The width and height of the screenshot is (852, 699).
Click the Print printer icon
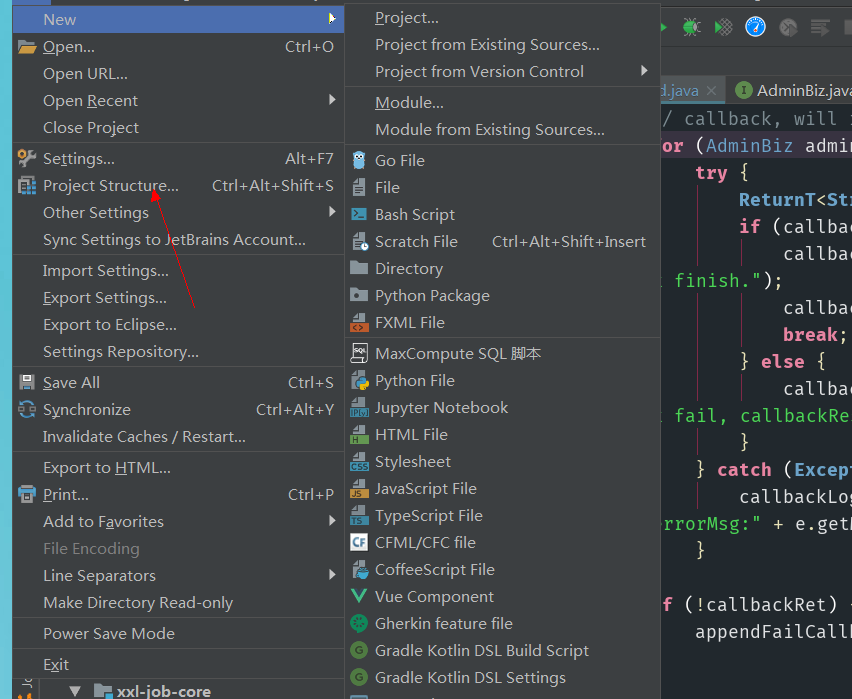point(27,494)
